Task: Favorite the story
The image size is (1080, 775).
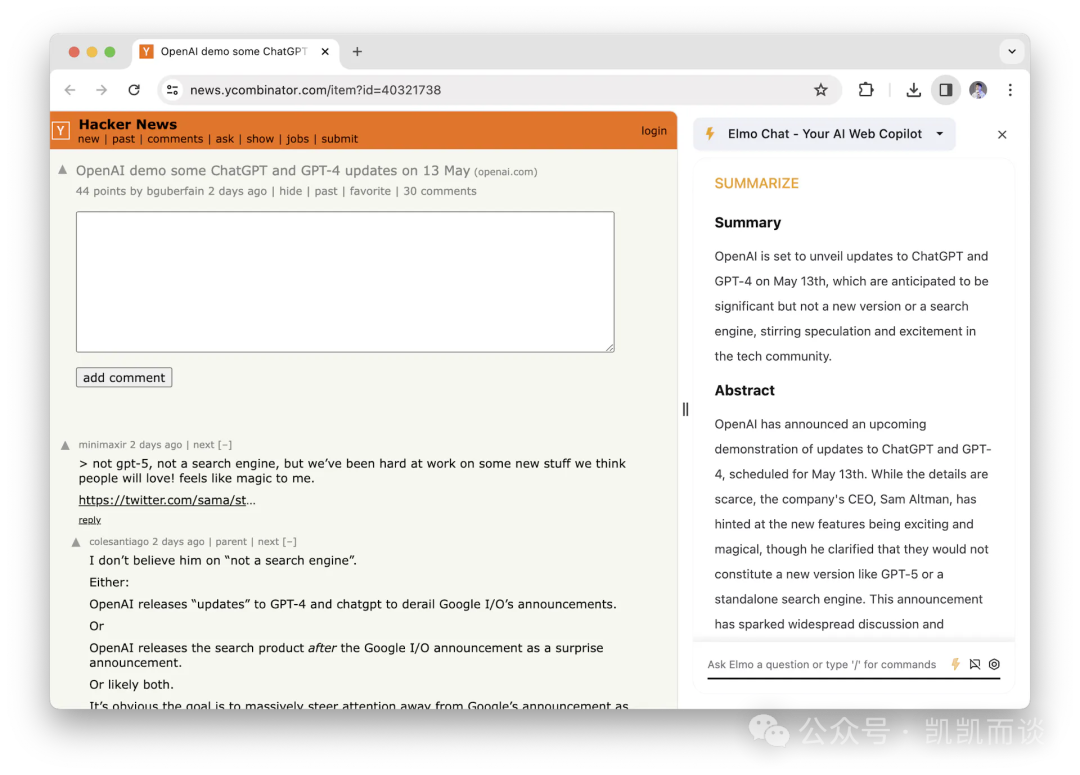Action: [370, 192]
